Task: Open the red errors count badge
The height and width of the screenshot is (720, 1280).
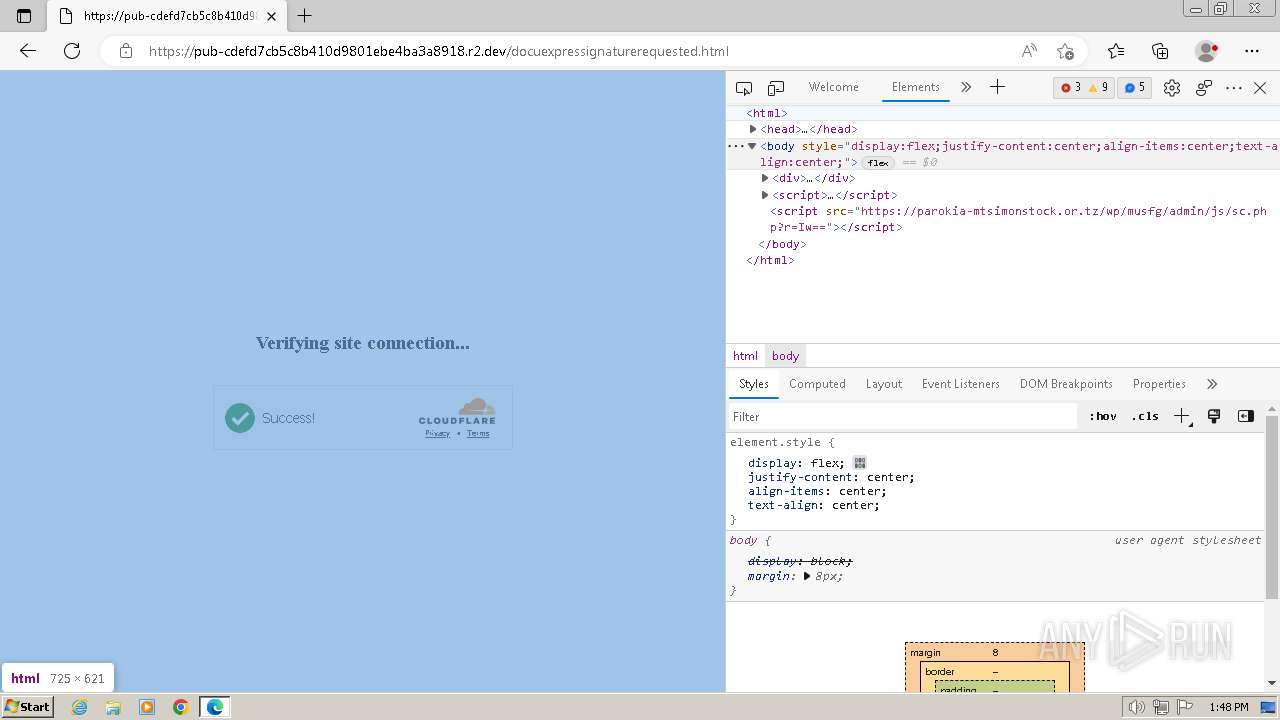Action: coord(1071,88)
